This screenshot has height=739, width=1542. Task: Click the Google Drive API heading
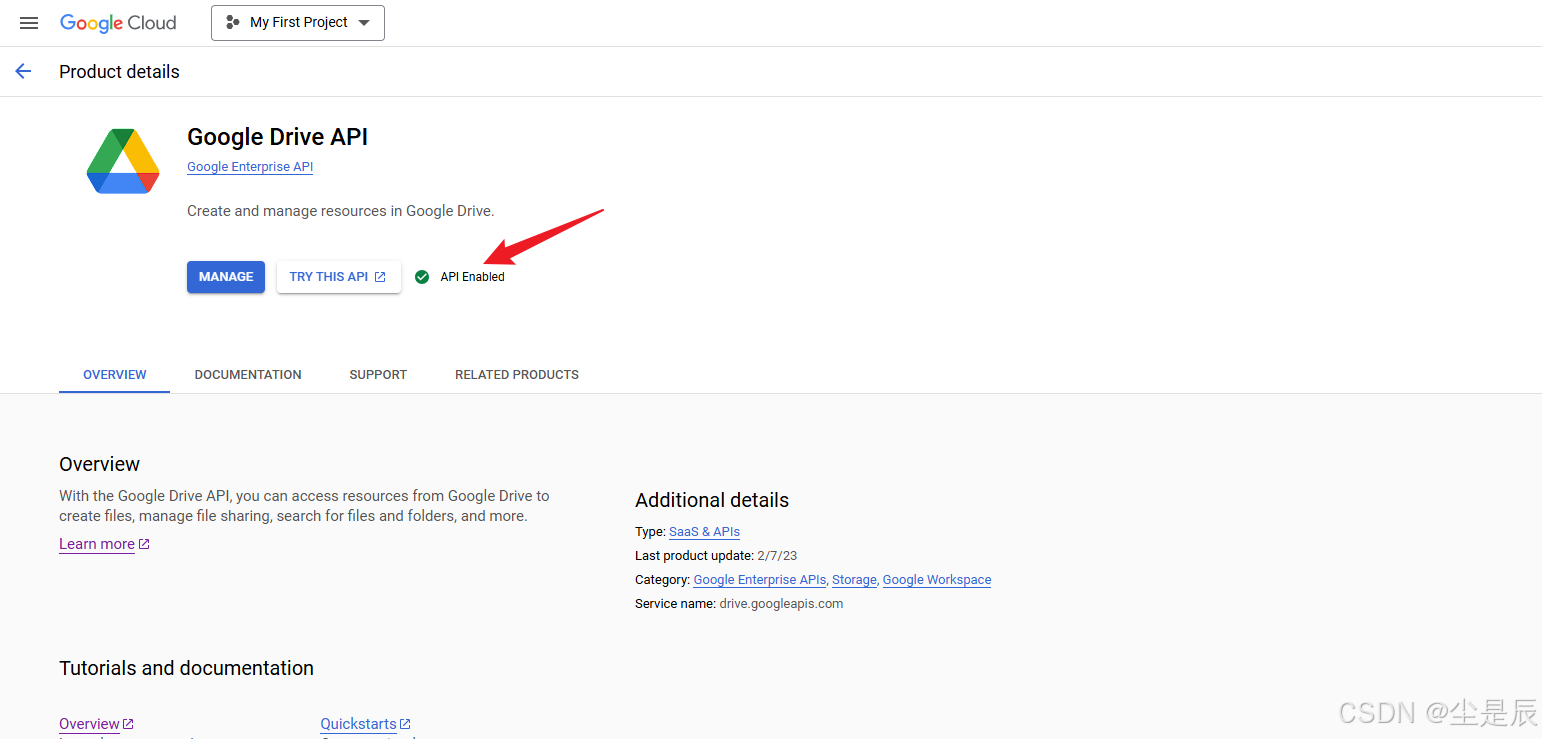point(278,137)
